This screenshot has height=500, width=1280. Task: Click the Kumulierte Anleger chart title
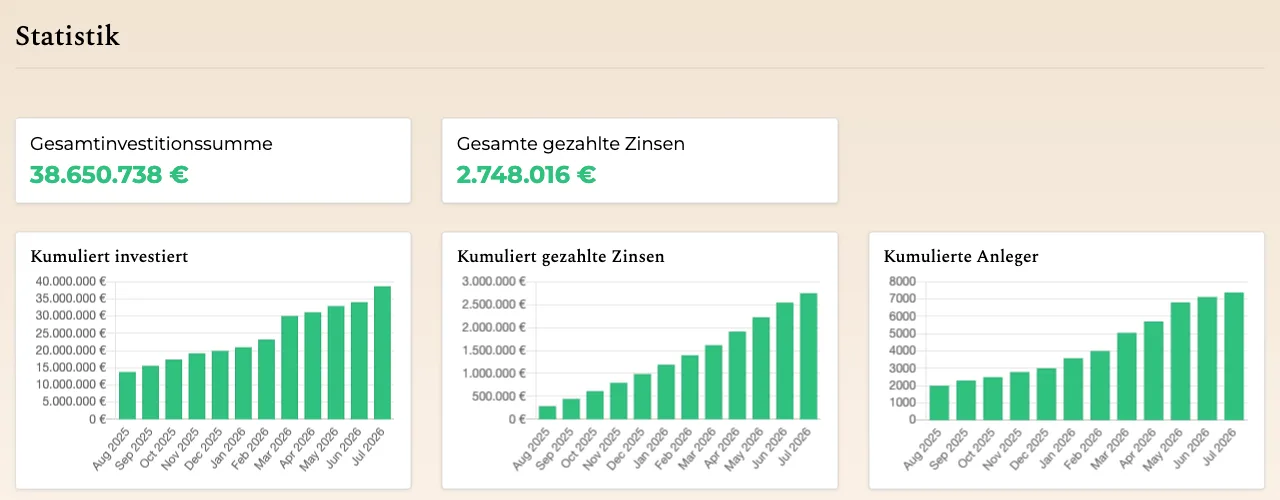click(x=961, y=257)
